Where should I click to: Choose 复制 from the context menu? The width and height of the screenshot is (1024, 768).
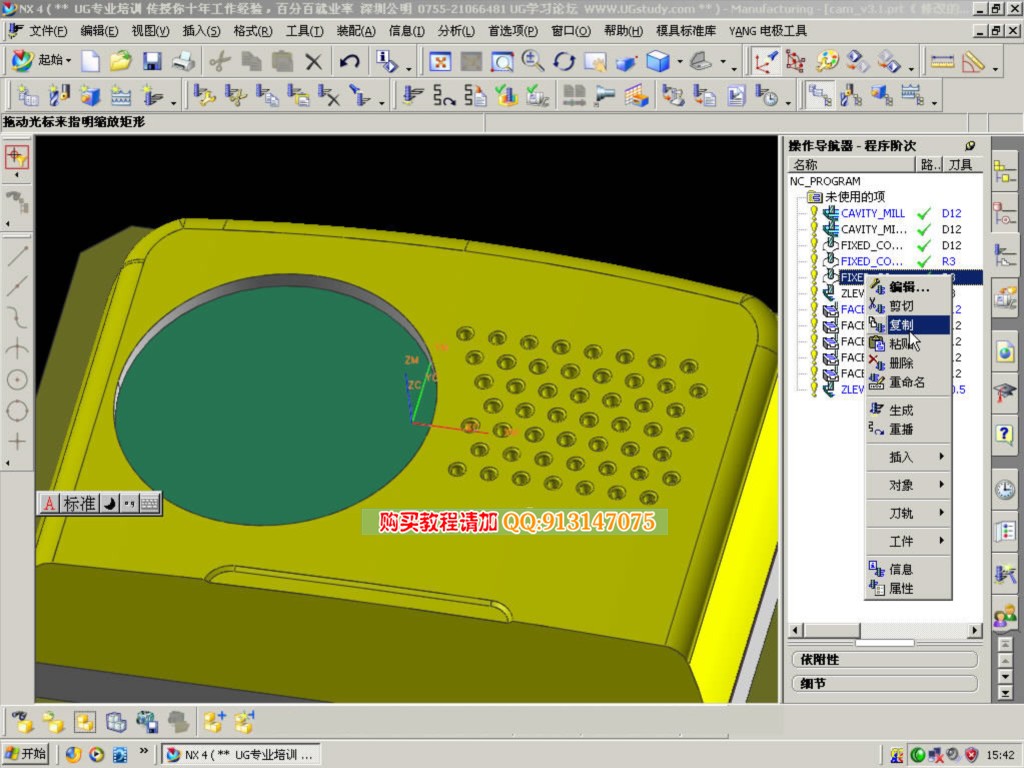point(901,325)
